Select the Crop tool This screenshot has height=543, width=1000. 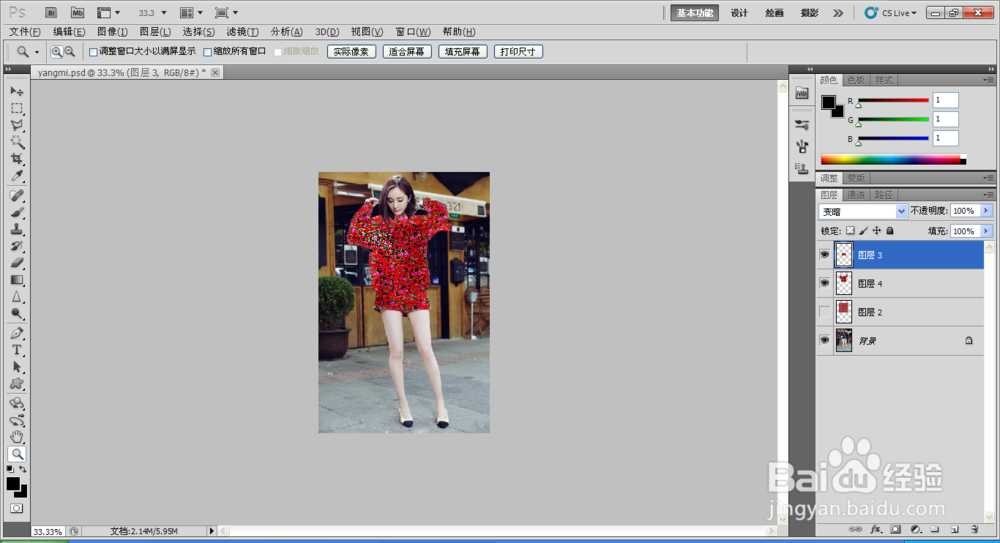[x=17, y=159]
